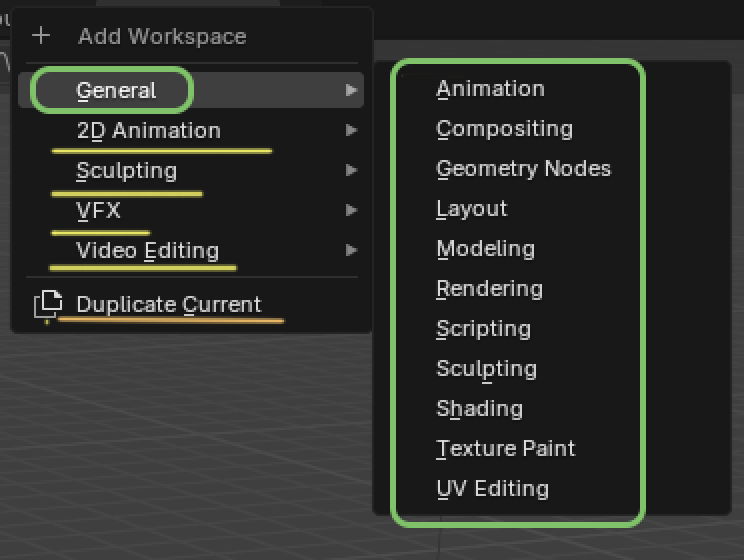The image size is (744, 560).
Task: Add the Animation workspace from the submenu
Action: coord(490,89)
